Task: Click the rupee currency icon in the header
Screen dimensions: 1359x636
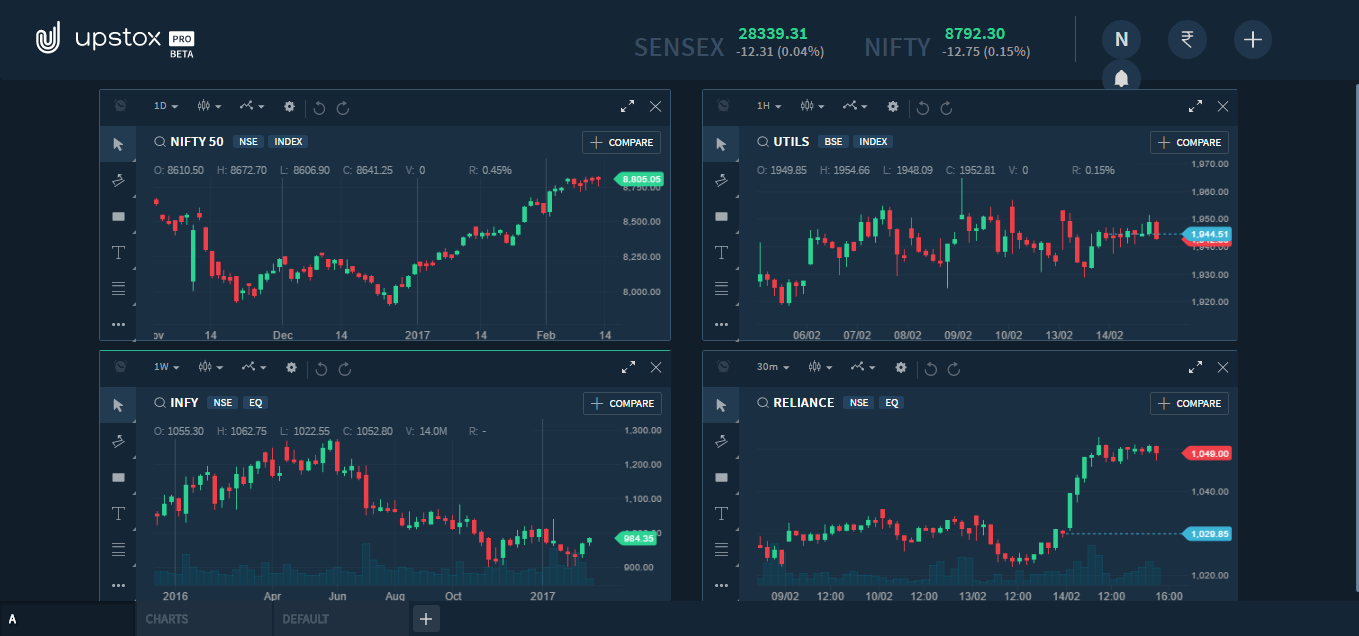Action: click(1187, 40)
